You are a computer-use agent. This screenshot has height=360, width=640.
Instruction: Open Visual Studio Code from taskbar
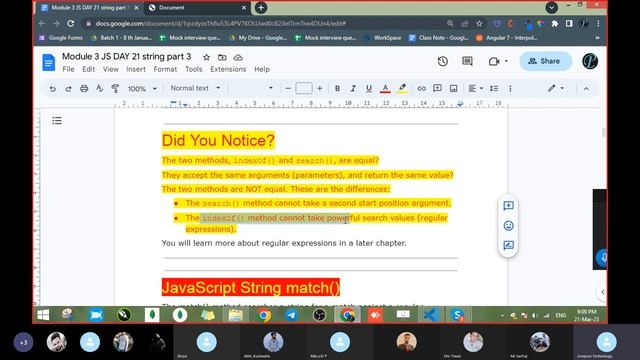[x=430, y=315]
